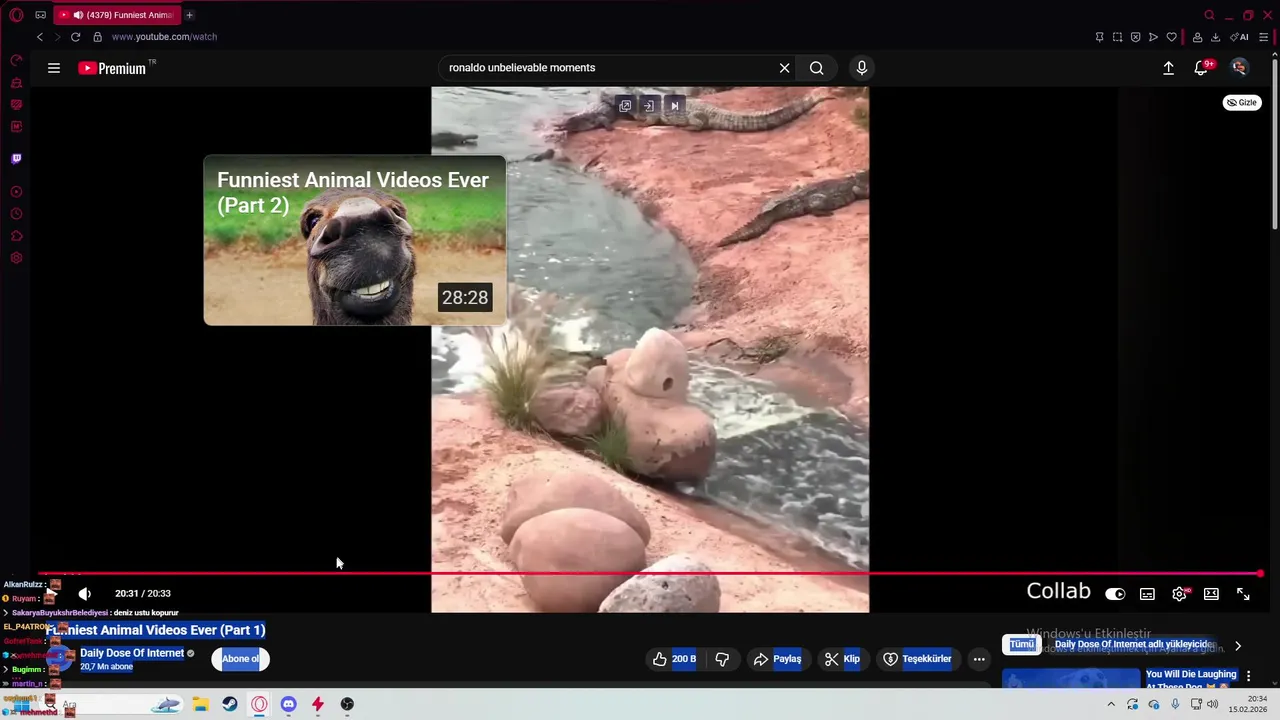This screenshot has width=1280, height=720.
Task: Reload the YouTube page
Action: 75,37
